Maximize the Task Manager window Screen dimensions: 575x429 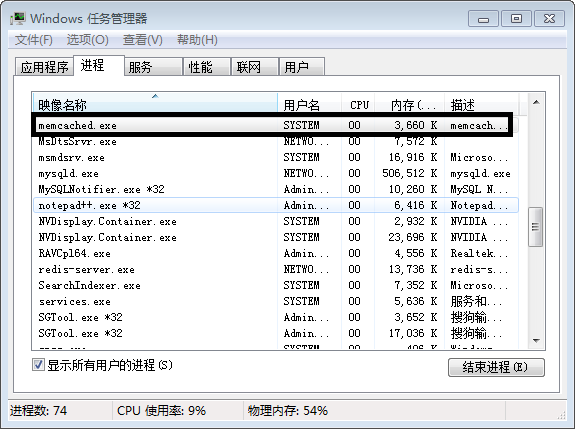pos(516,19)
